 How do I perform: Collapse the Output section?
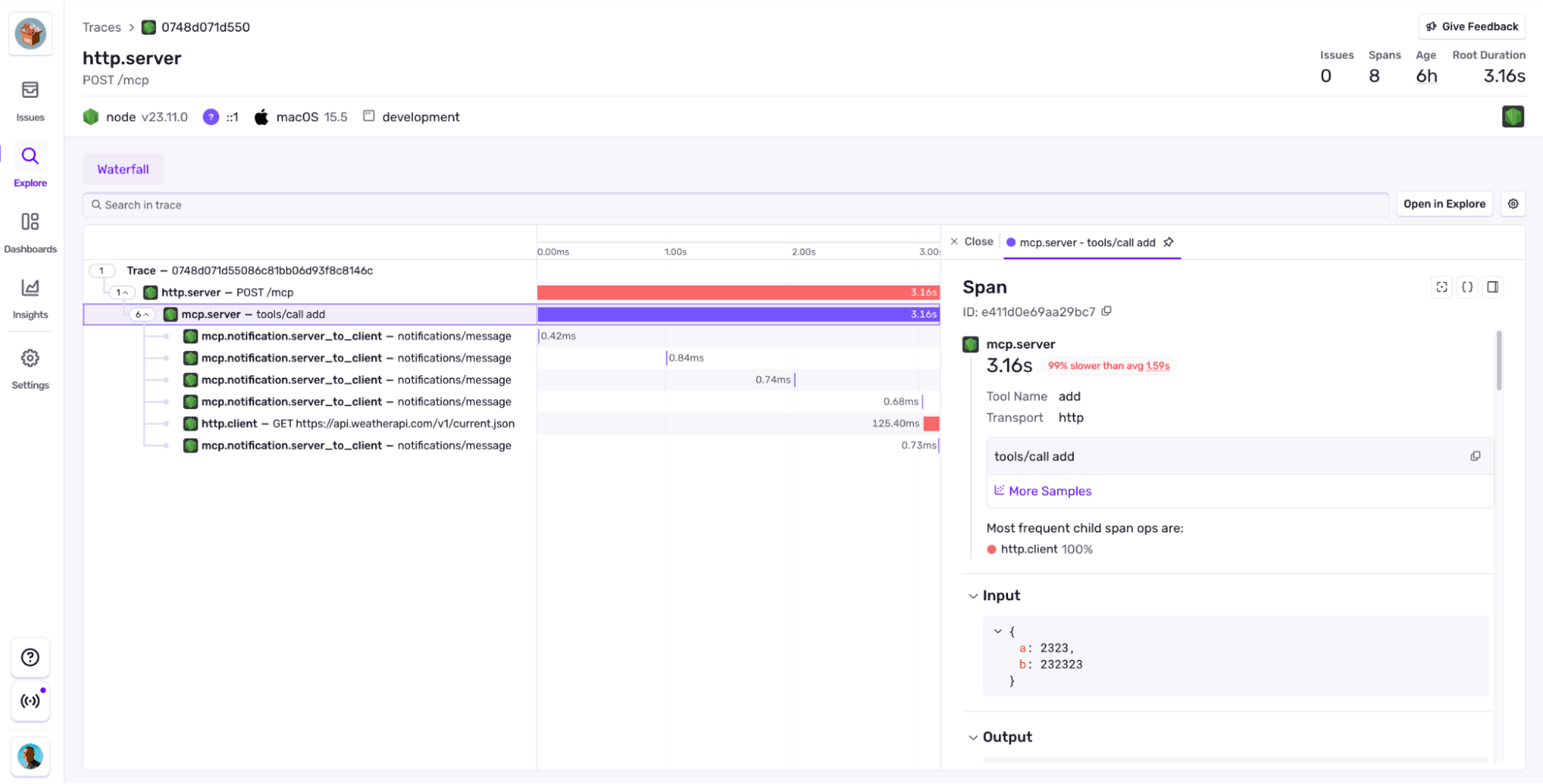[973, 736]
